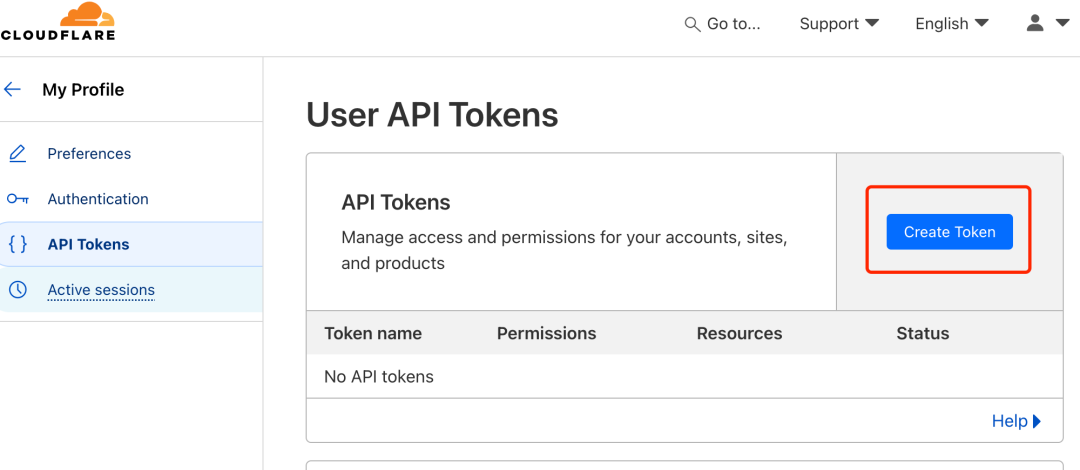Click the My Profile header
The height and width of the screenshot is (470, 1080).
click(83, 90)
